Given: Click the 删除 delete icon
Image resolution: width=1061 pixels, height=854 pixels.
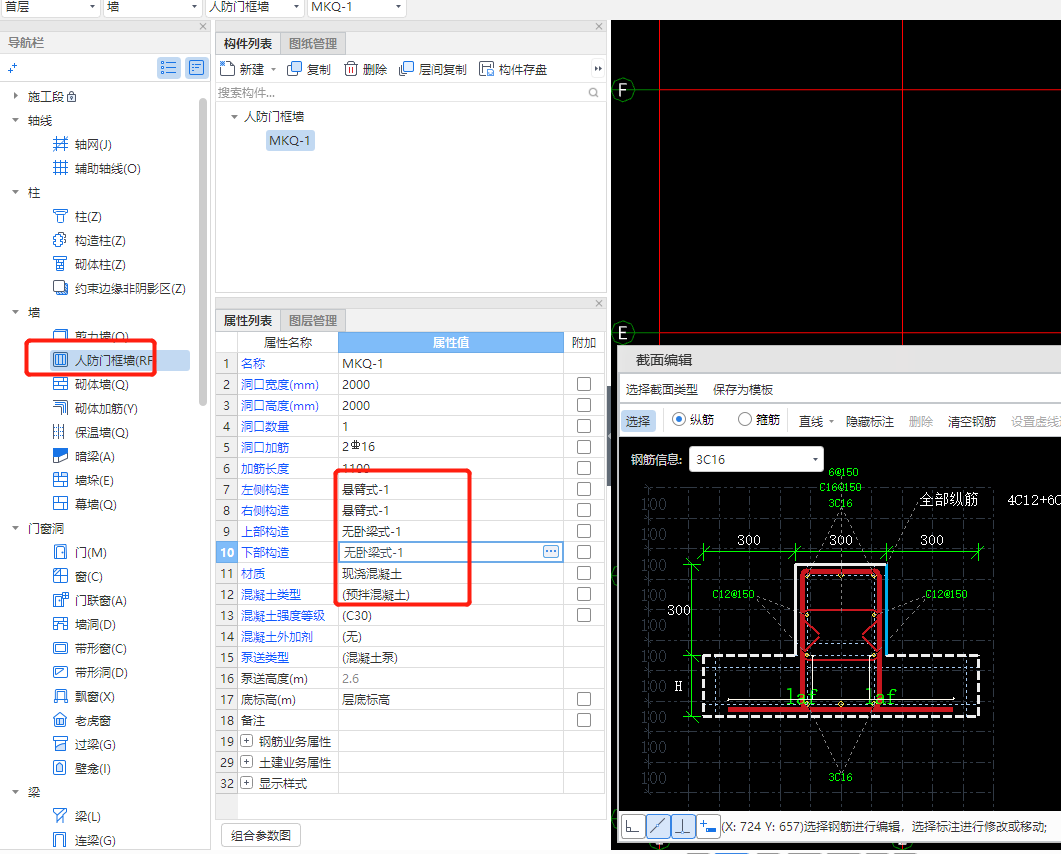Looking at the screenshot, I should (351, 69).
